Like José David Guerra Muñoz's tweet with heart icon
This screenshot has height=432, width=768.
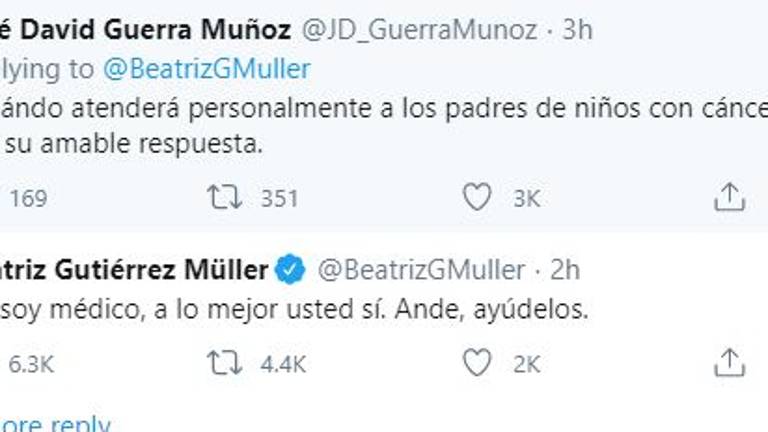(x=478, y=198)
